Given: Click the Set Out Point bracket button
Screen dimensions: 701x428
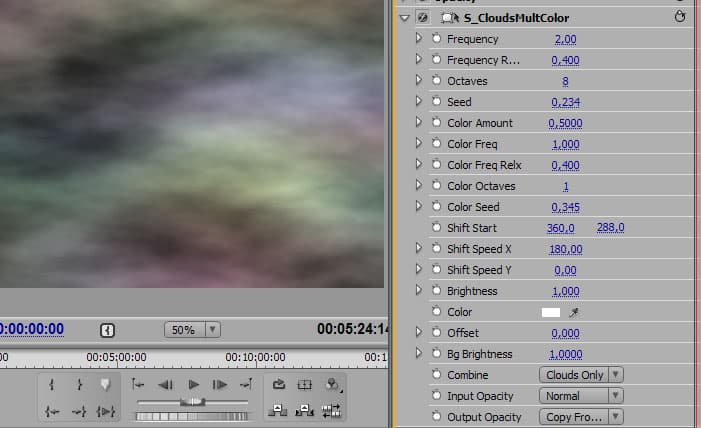Looking at the screenshot, I should click(79, 385).
